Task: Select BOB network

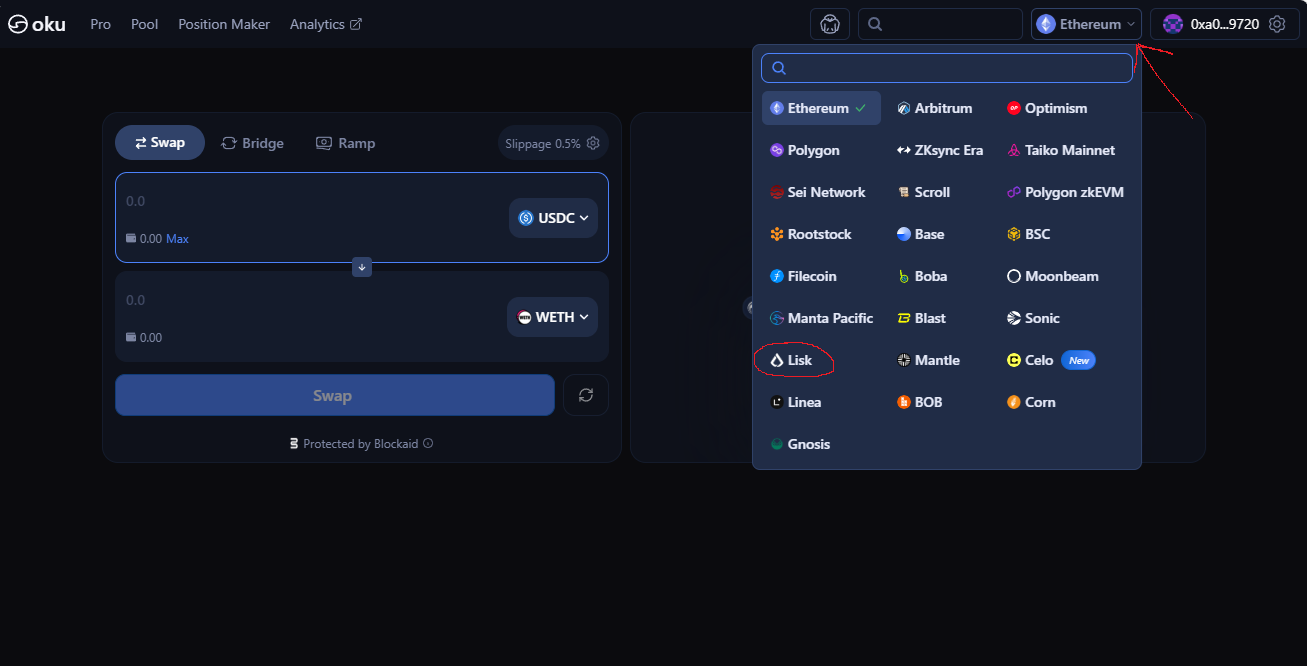Action: tap(920, 402)
